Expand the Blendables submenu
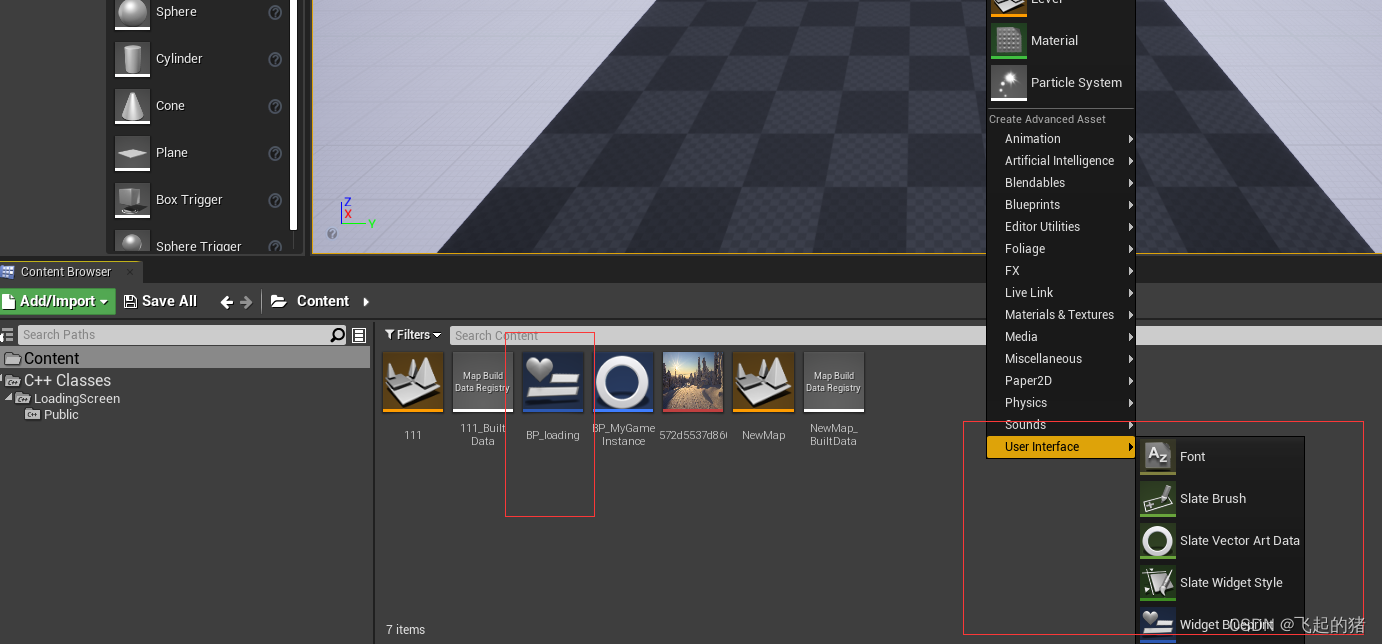This screenshot has width=1382, height=644. tap(1061, 183)
